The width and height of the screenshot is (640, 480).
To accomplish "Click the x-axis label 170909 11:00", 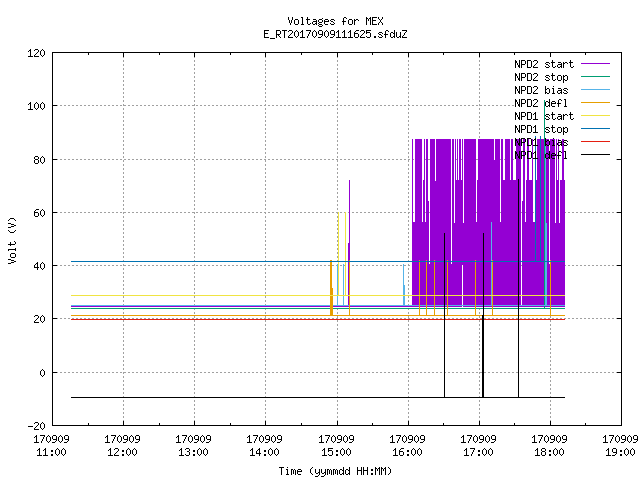I will tap(51, 446).
